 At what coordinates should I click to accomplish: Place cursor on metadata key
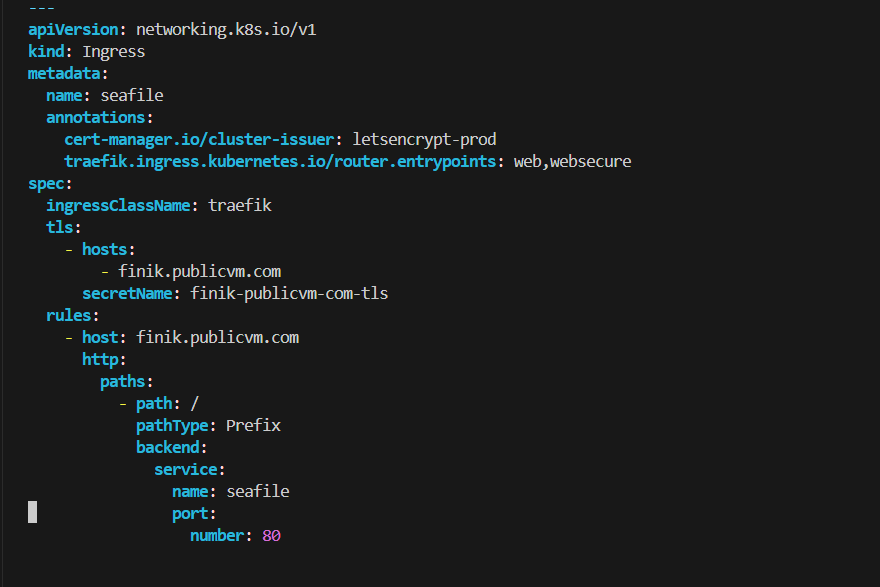[x=65, y=74]
